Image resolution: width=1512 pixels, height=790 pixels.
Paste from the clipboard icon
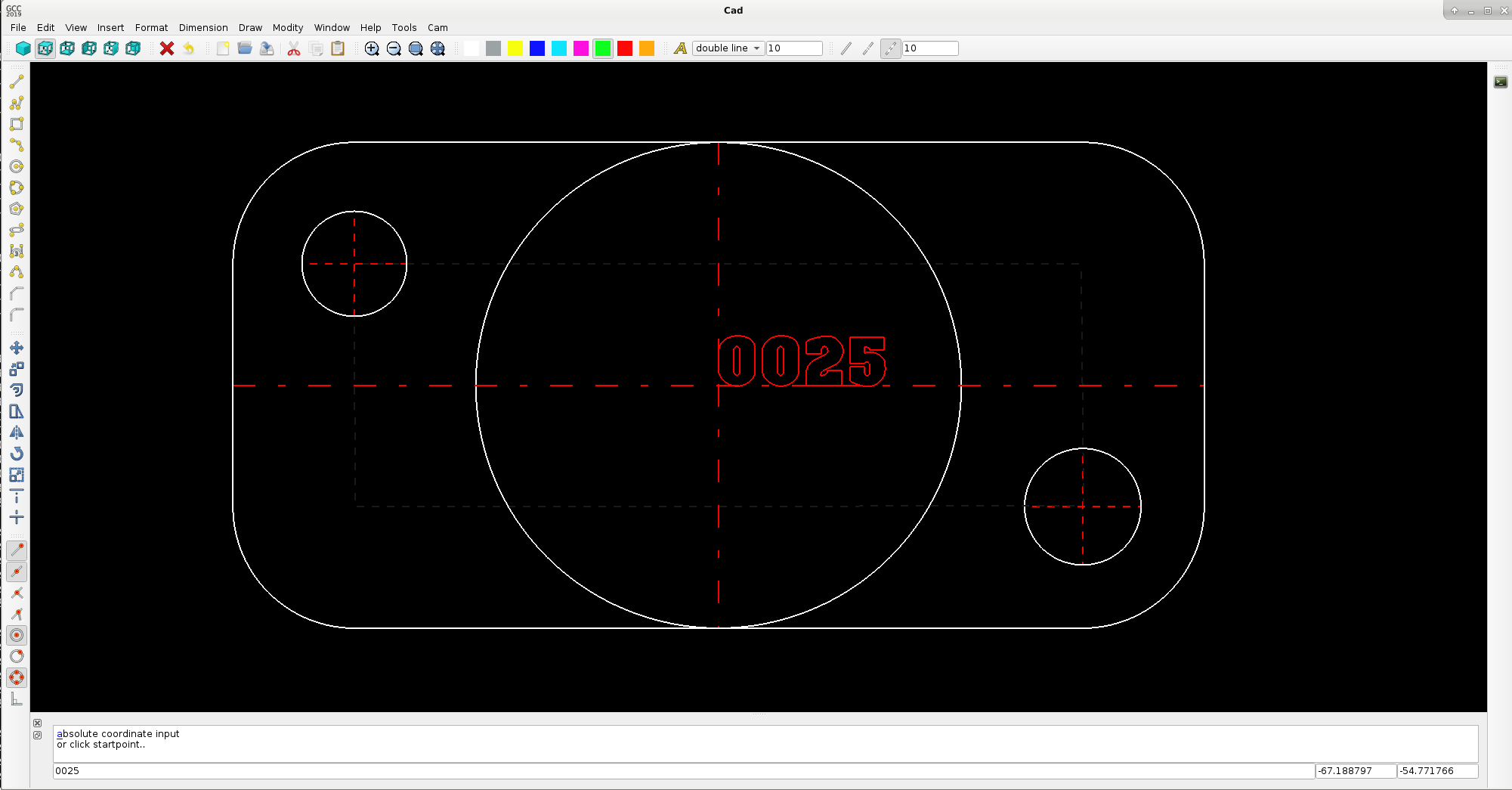click(338, 48)
